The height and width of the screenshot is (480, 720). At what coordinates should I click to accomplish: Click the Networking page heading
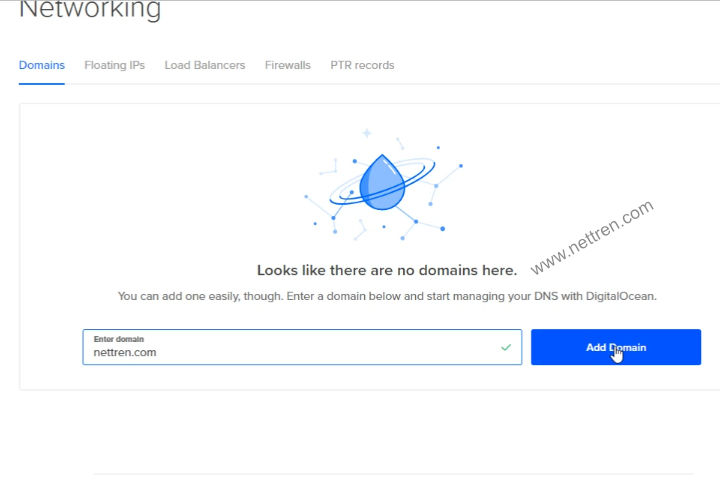pos(90,10)
